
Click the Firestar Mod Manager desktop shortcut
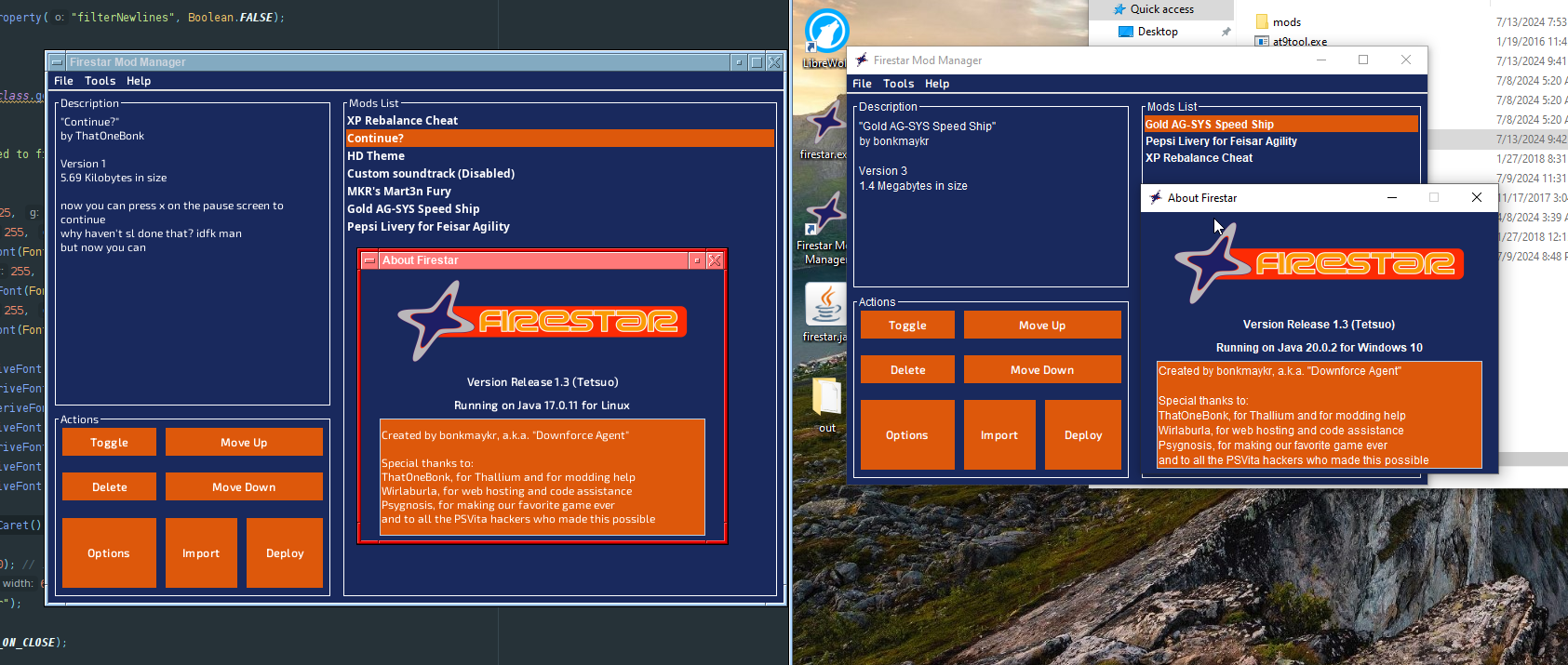coord(824,216)
